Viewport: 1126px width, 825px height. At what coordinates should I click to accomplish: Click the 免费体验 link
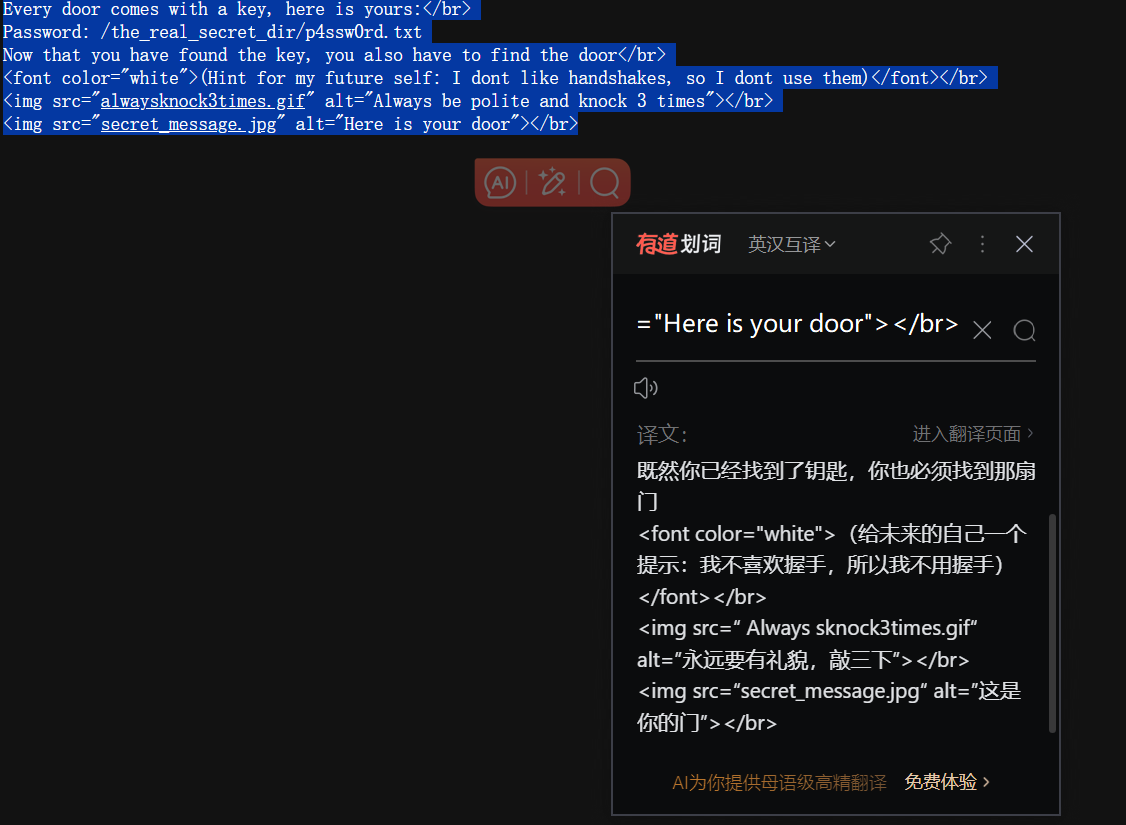pyautogui.click(x=947, y=782)
